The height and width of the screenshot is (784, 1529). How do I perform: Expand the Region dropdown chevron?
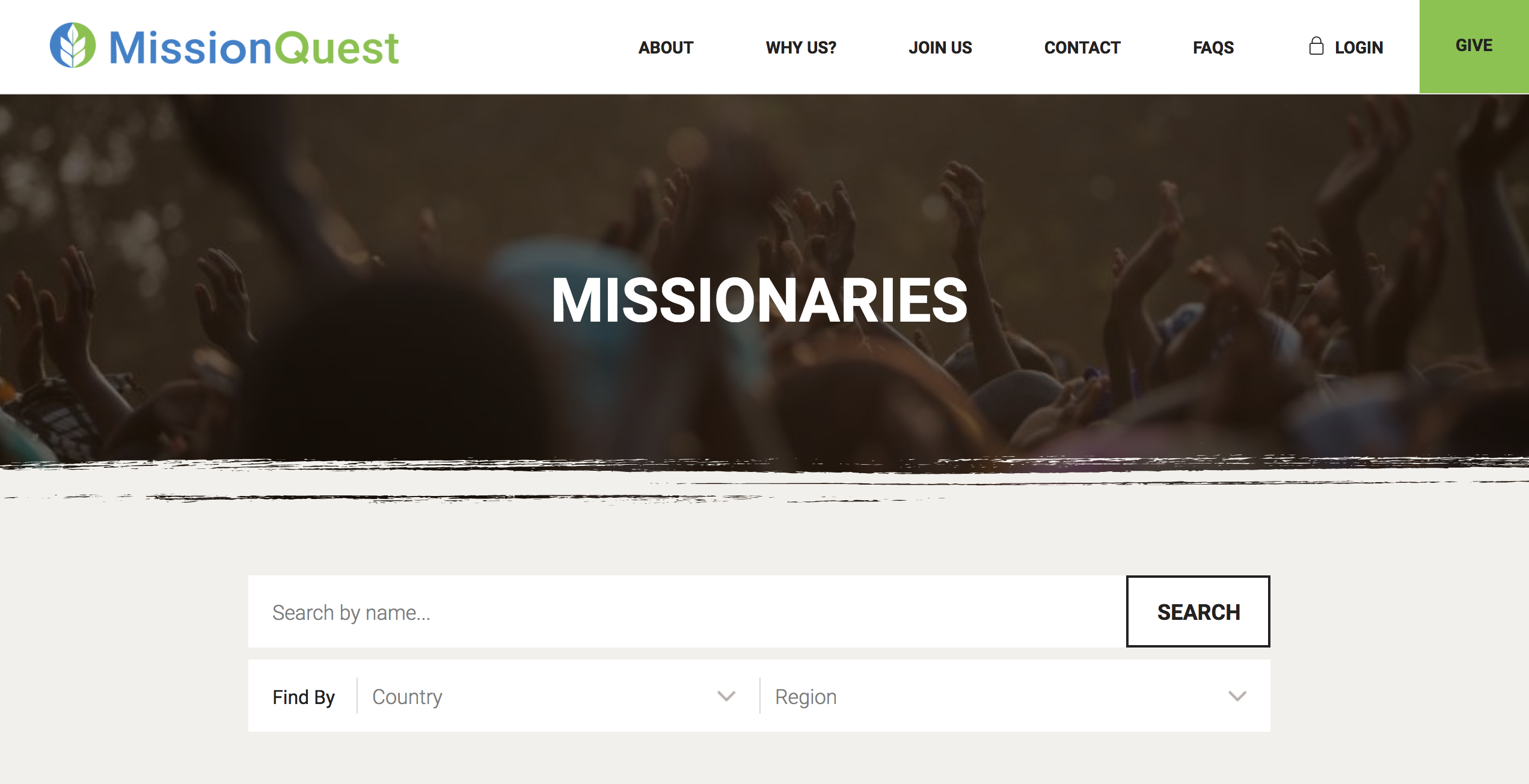(x=1237, y=696)
